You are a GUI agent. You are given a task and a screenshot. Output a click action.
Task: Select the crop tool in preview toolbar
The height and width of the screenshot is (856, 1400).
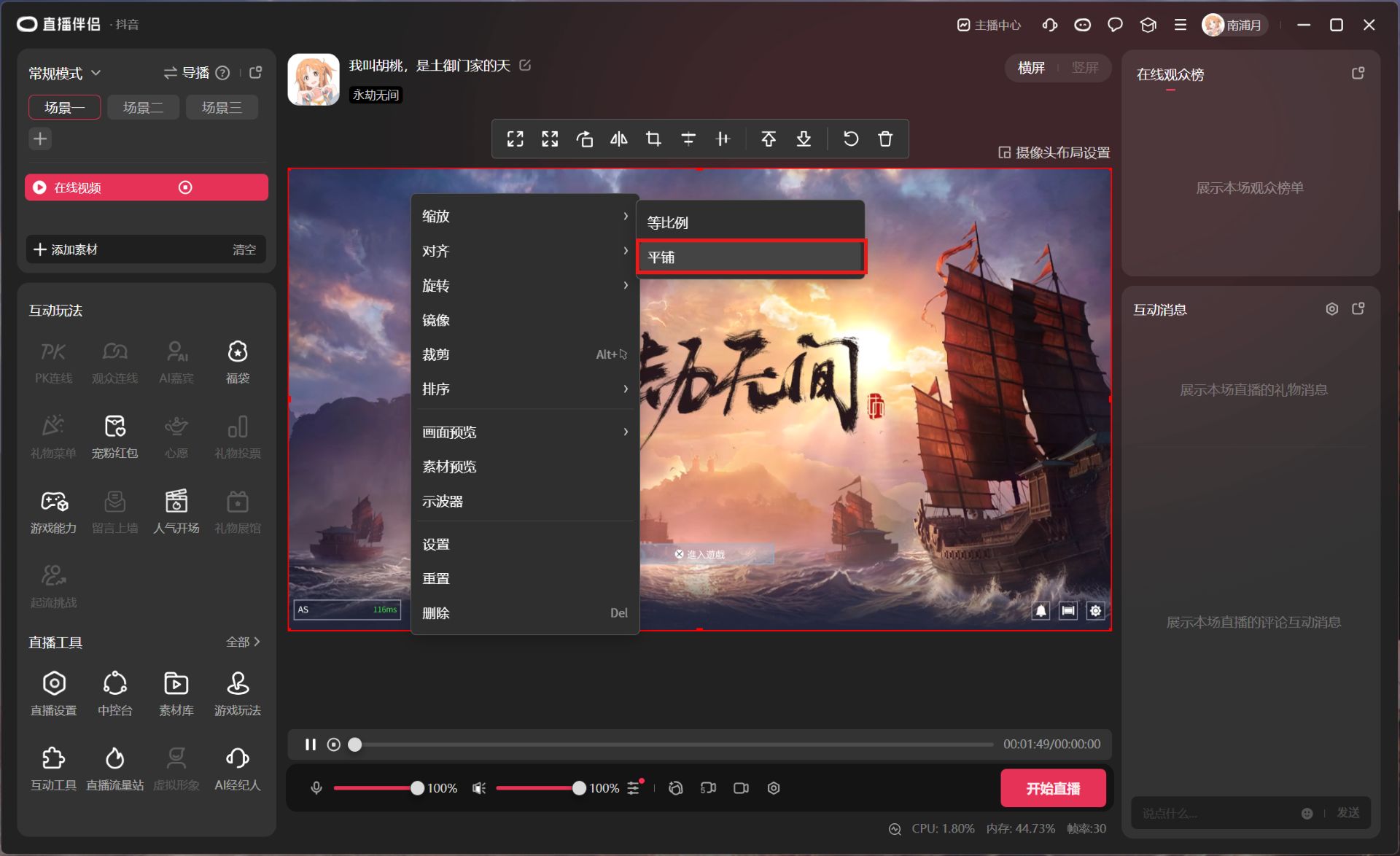[653, 139]
